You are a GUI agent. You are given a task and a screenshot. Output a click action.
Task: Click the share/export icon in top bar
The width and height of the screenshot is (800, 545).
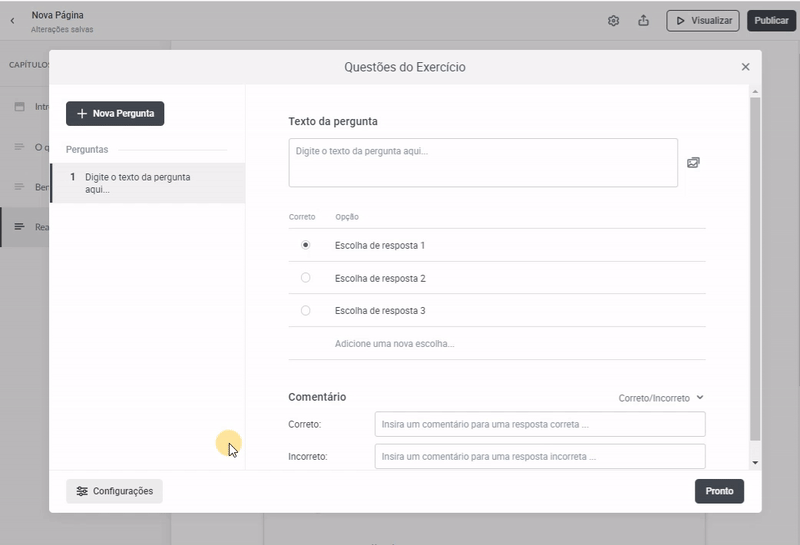pyautogui.click(x=643, y=21)
